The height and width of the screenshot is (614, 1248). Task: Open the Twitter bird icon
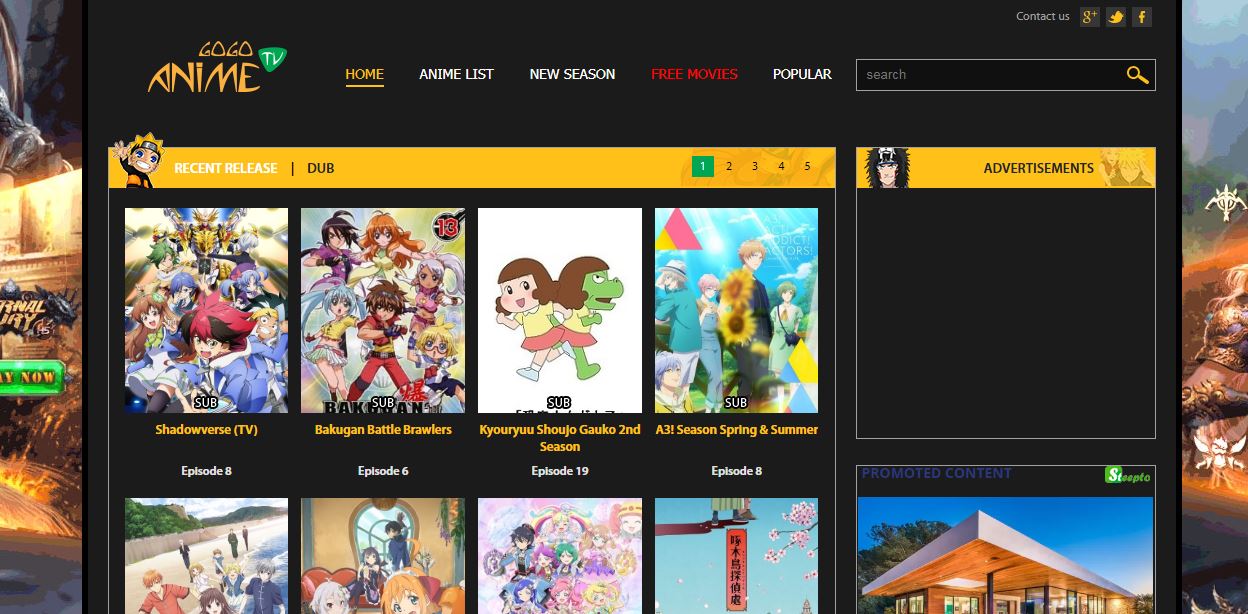(1115, 16)
